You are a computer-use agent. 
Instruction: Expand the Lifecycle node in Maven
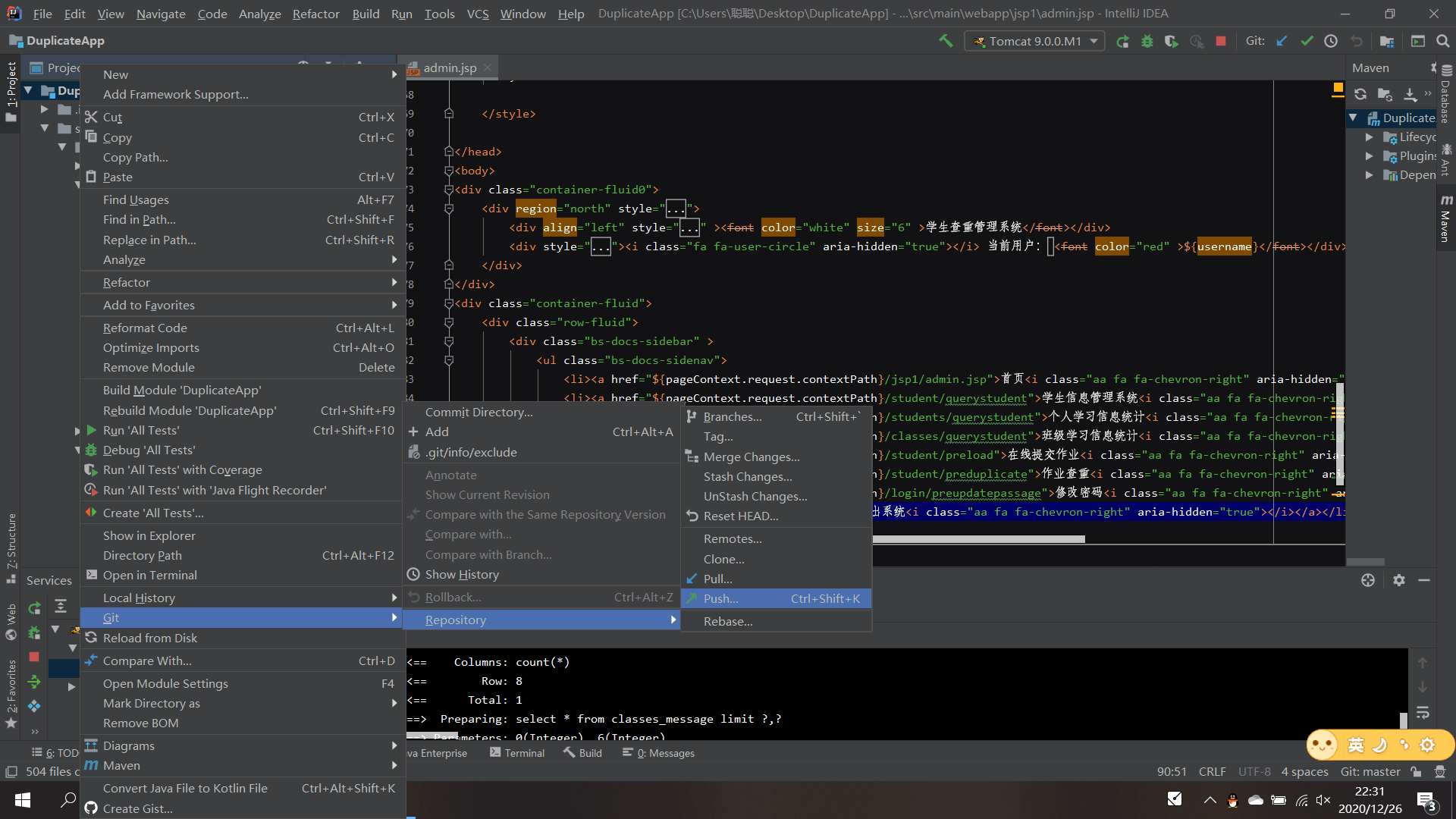(1369, 137)
